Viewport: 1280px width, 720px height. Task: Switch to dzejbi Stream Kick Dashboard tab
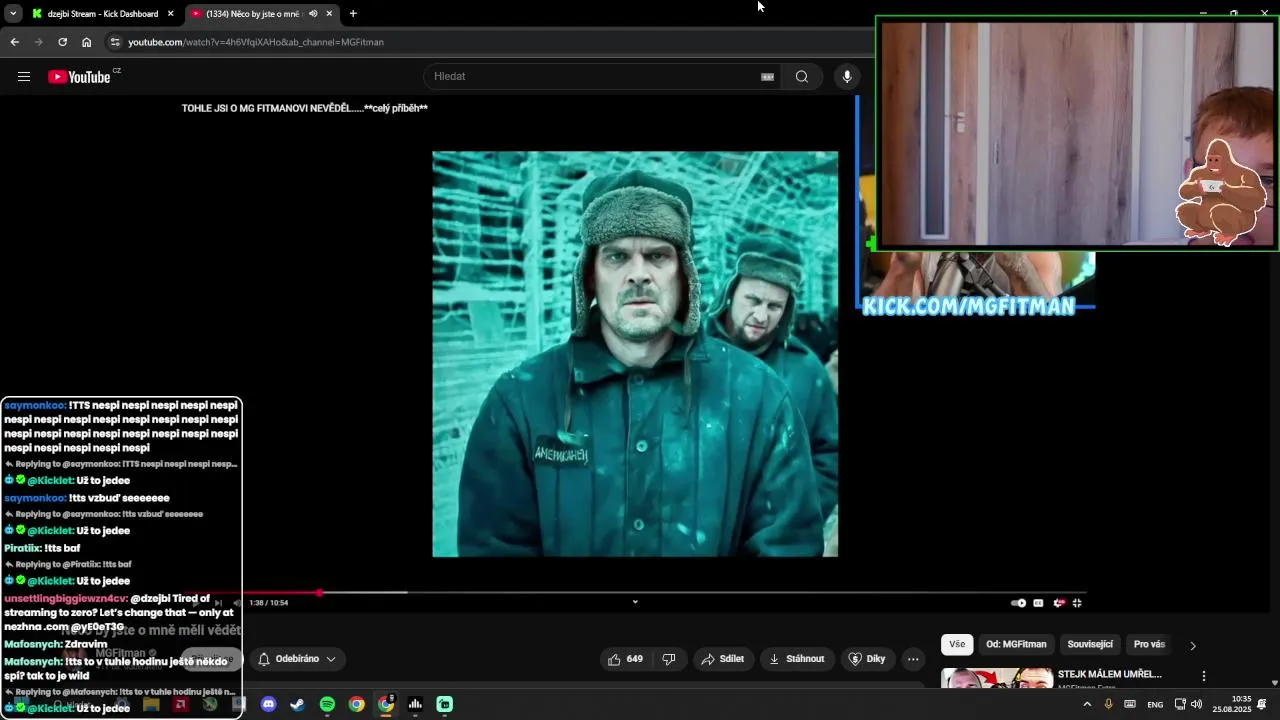pos(102,14)
